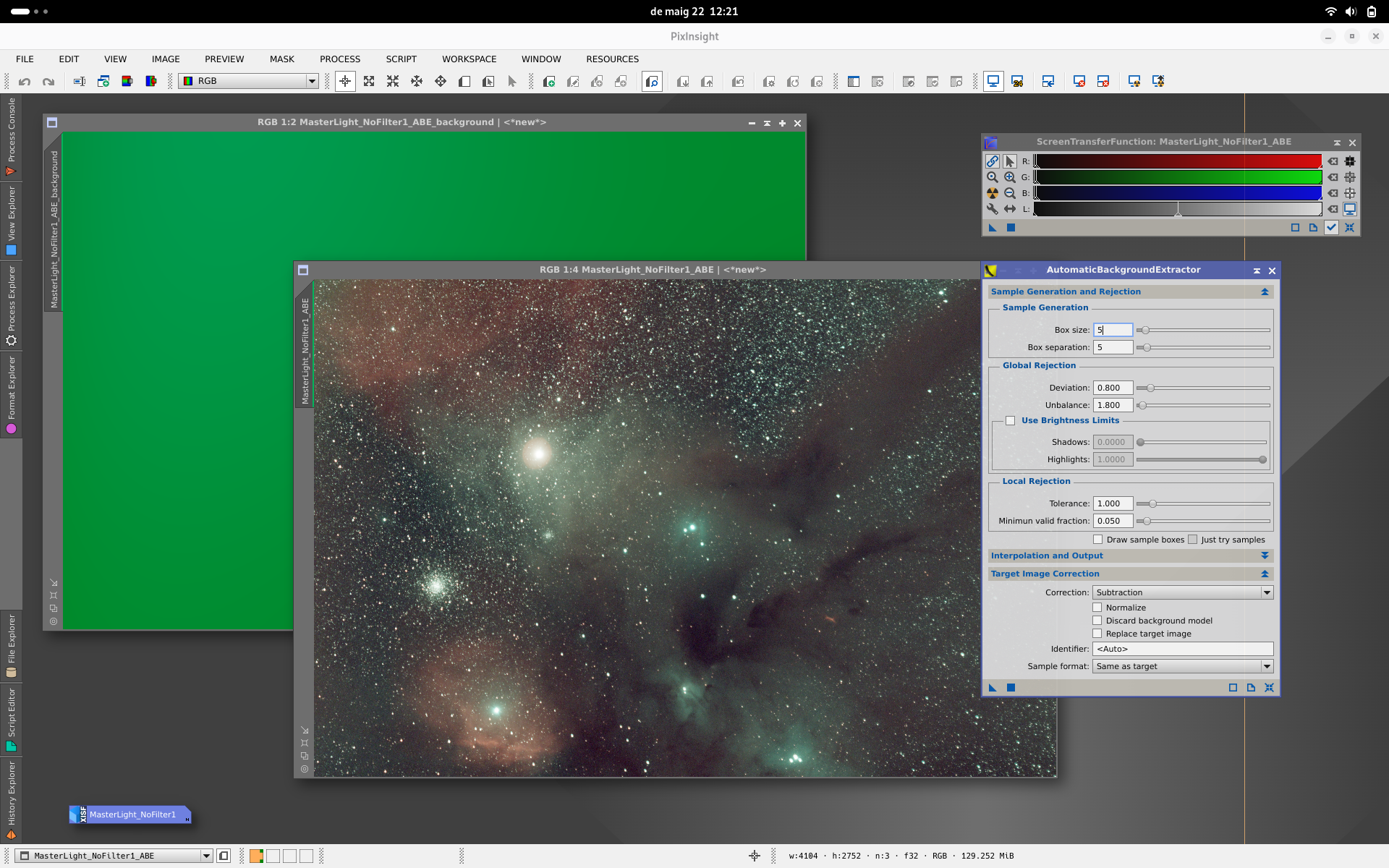1389x868 pixels.
Task: Click the 24-bit STF LUT toolbar icon
Action: click(x=1017, y=82)
